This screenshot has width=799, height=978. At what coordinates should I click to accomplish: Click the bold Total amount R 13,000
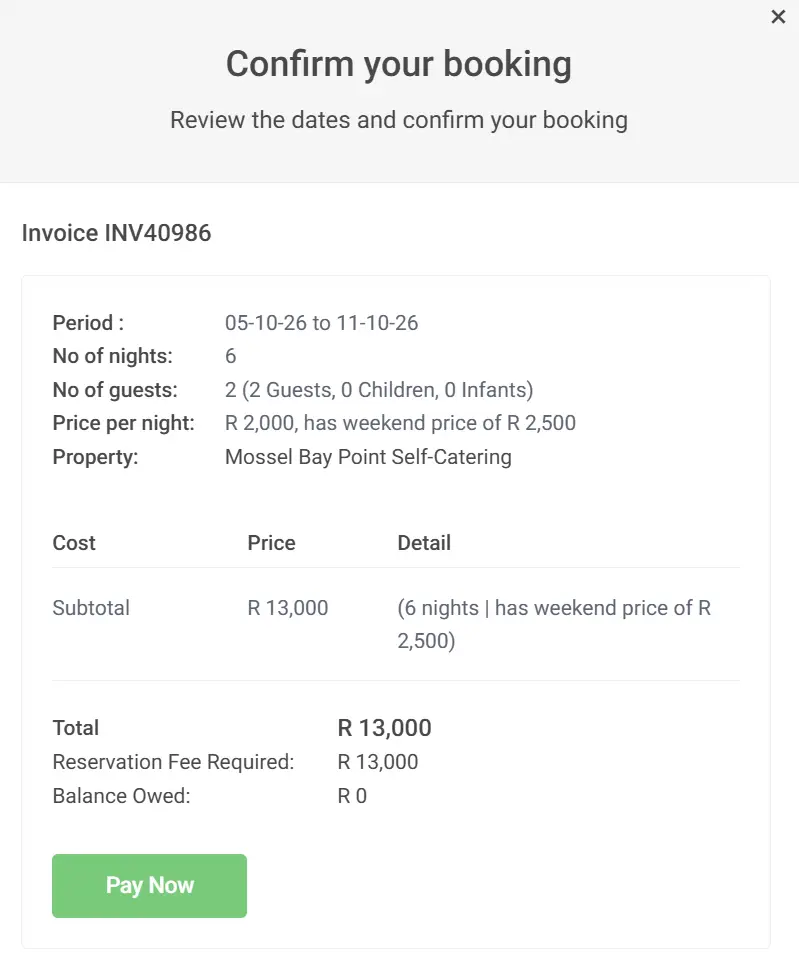pos(384,728)
